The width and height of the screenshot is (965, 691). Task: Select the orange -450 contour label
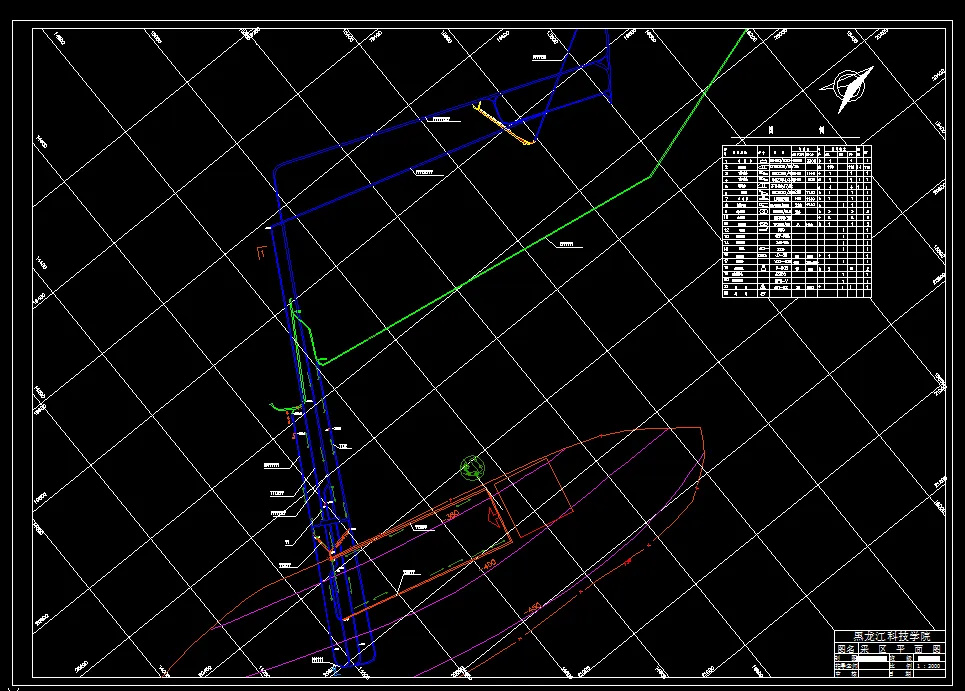533,608
